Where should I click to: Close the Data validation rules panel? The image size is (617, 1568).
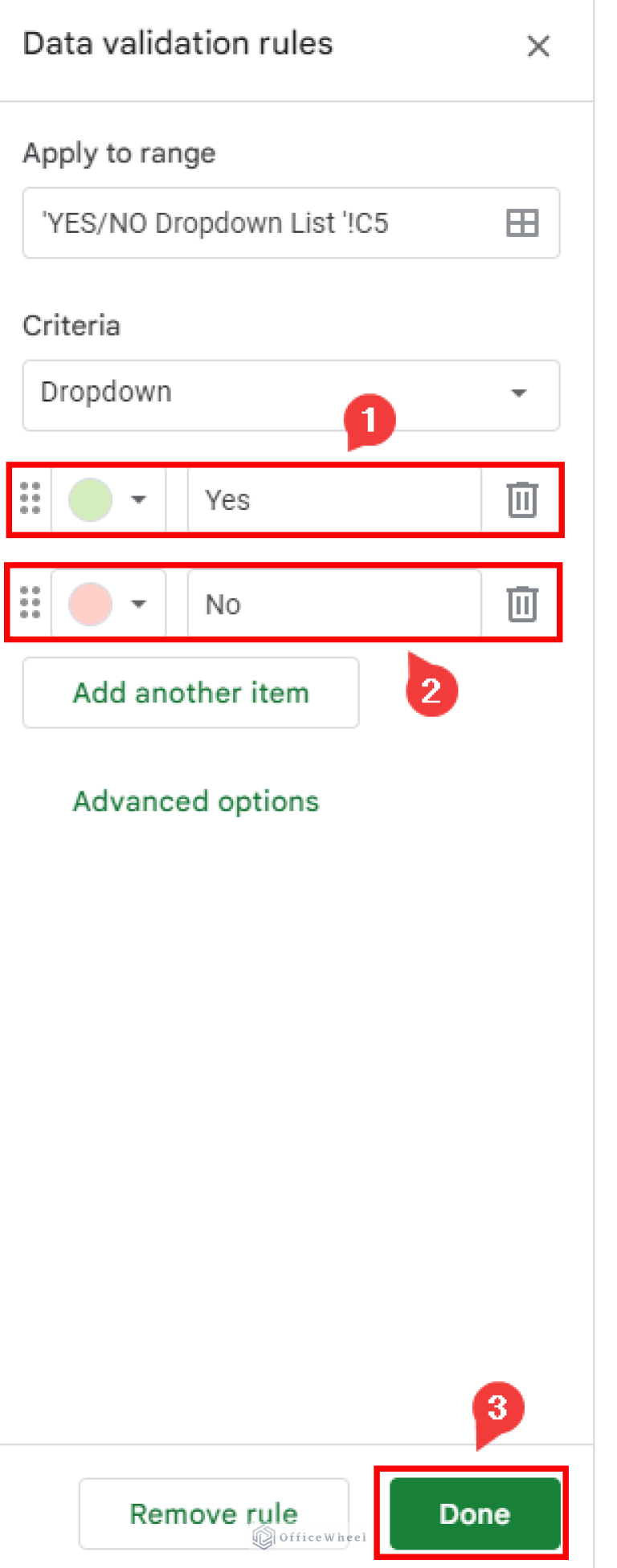538,47
